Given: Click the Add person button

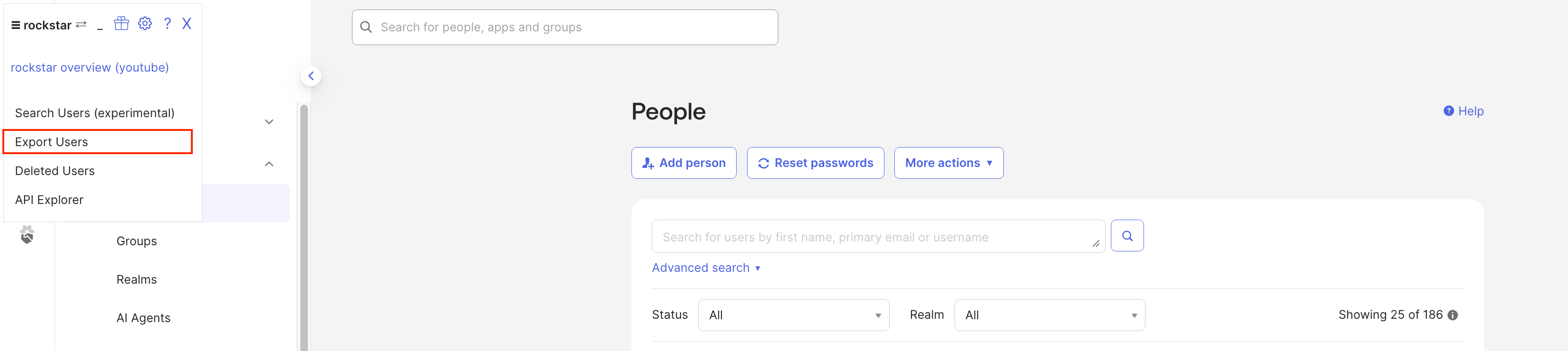Looking at the screenshot, I should pos(684,163).
